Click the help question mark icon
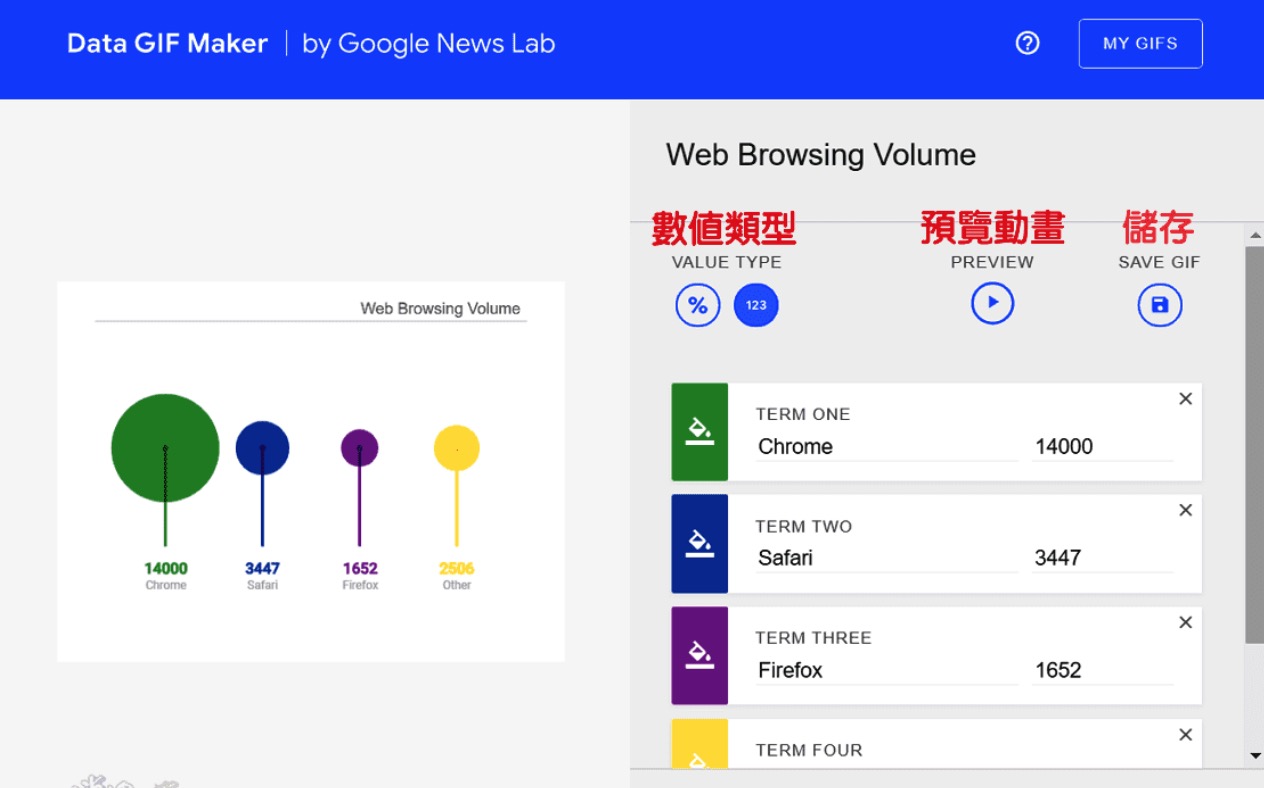 point(1027,44)
